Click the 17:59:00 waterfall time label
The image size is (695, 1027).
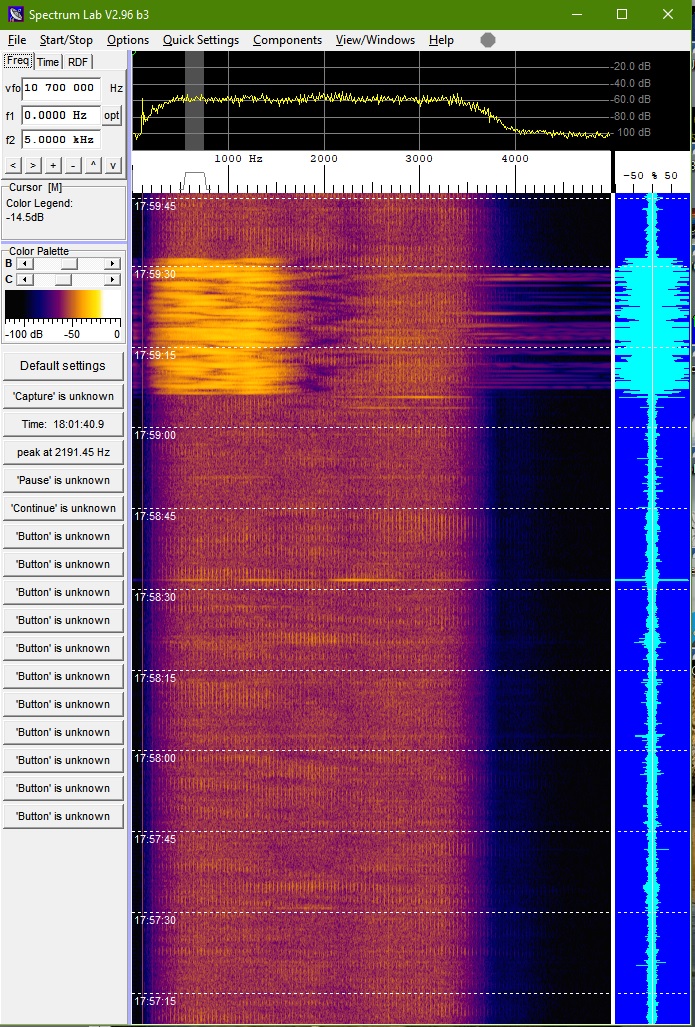pyautogui.click(x=155, y=436)
